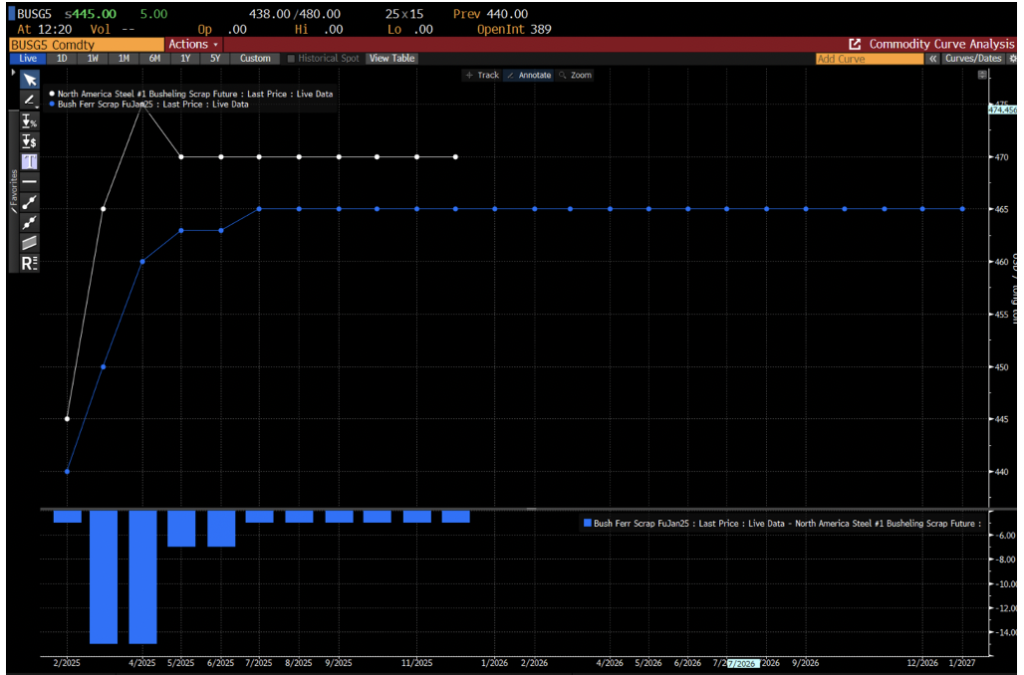Pick the percent change measure tool
This screenshot has width=1024, height=675.
coord(29,121)
